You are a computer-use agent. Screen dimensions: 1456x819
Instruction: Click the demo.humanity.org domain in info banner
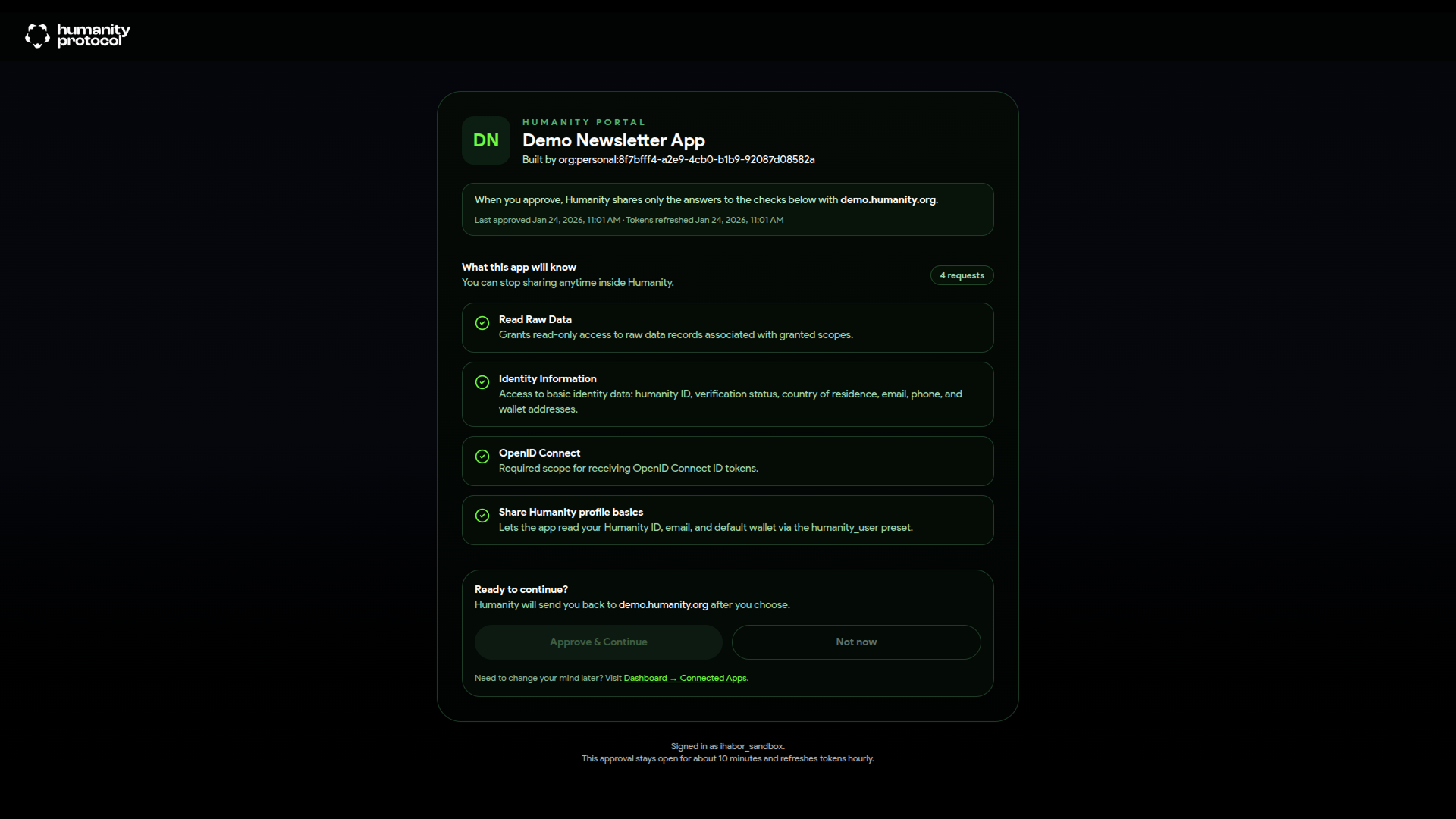[x=887, y=200]
